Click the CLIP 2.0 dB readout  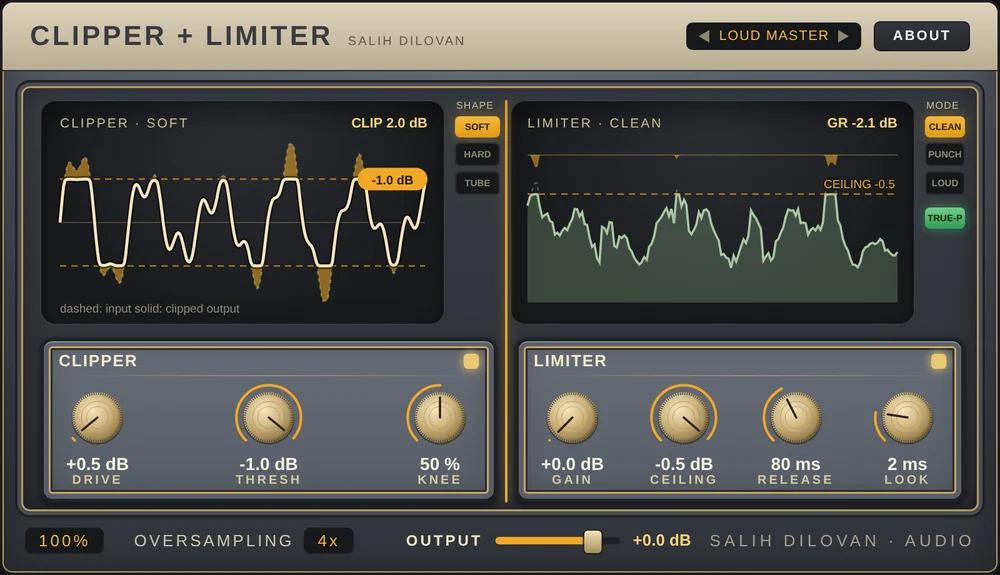point(389,123)
